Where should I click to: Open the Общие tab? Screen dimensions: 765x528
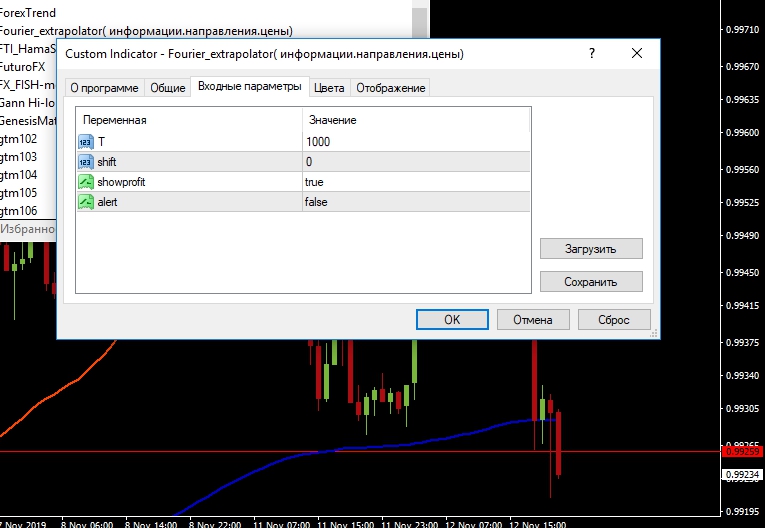pyautogui.click(x=168, y=88)
